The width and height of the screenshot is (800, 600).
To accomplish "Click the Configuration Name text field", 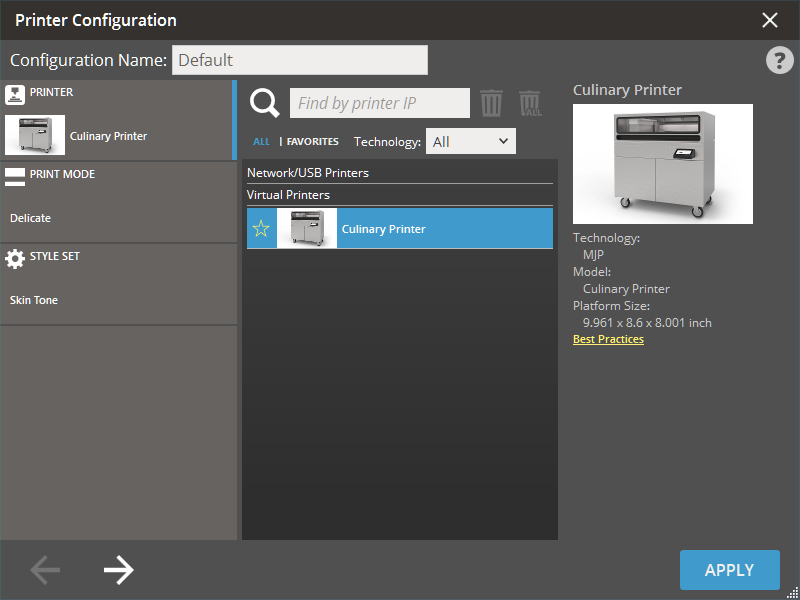I will coord(299,60).
